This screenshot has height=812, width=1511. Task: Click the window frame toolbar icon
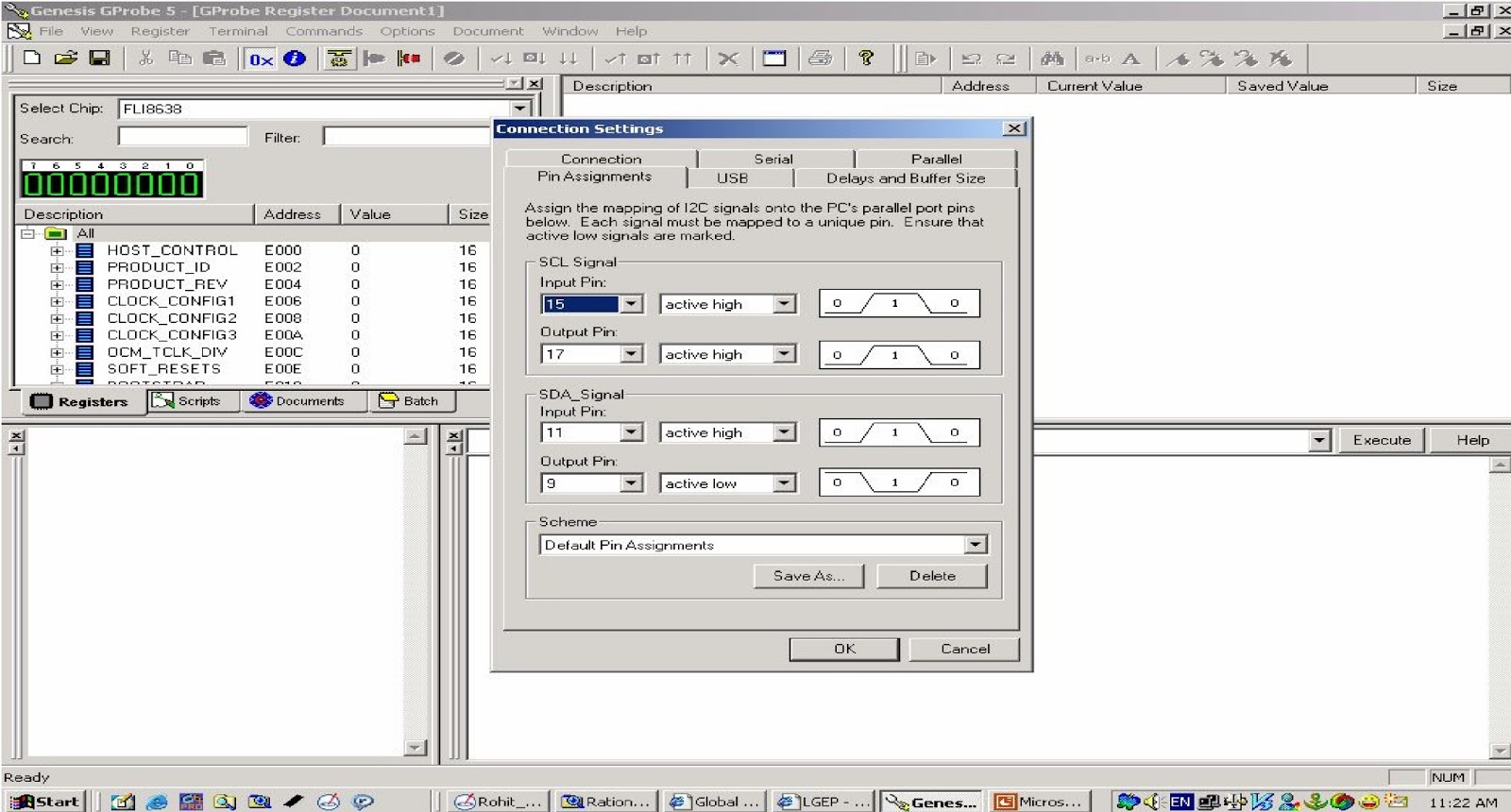point(774,59)
